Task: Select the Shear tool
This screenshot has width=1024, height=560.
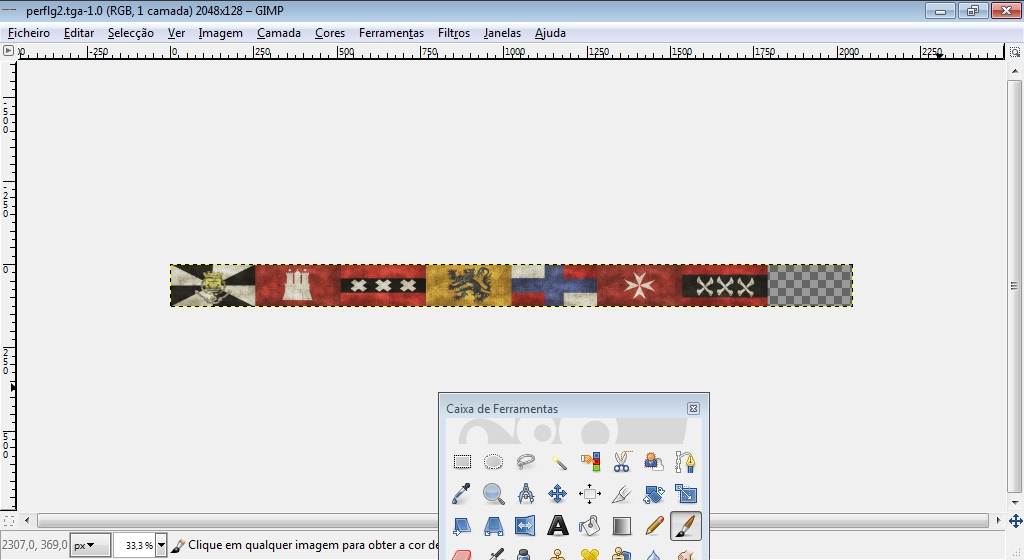Action: (x=462, y=526)
